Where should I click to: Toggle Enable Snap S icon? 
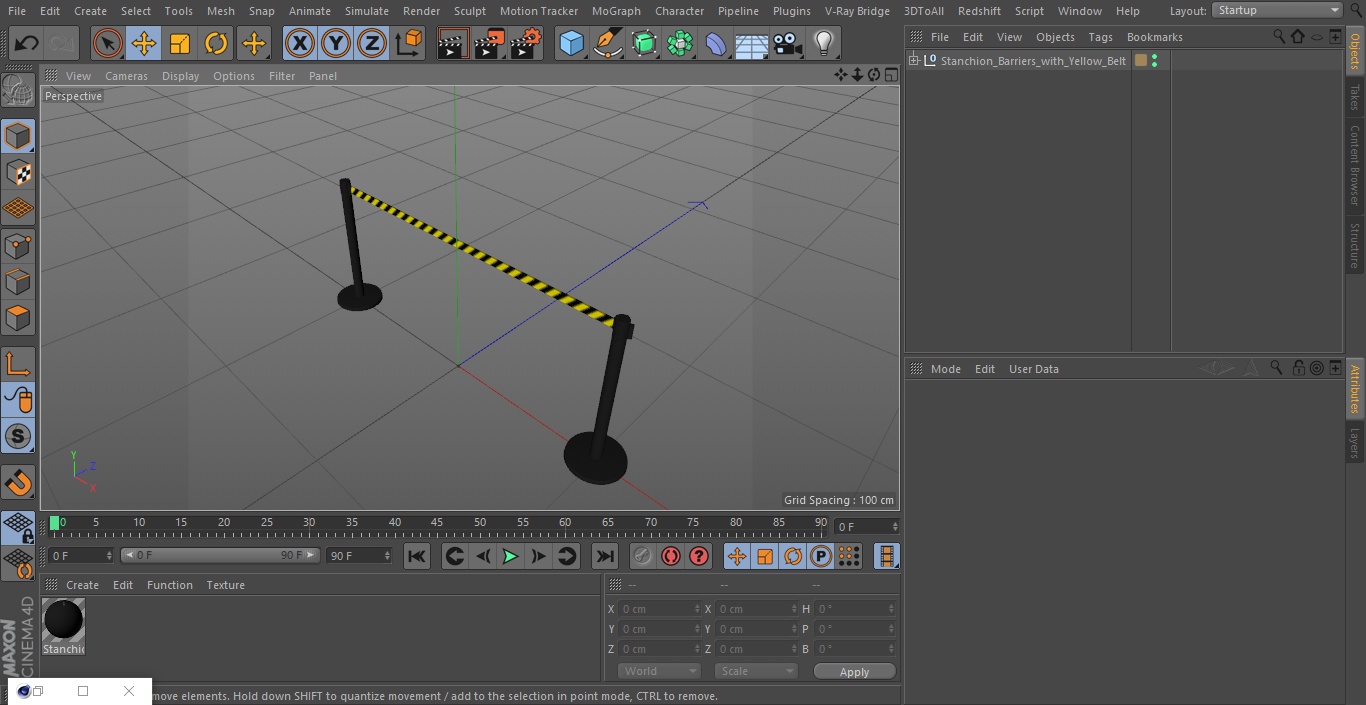click(x=18, y=436)
